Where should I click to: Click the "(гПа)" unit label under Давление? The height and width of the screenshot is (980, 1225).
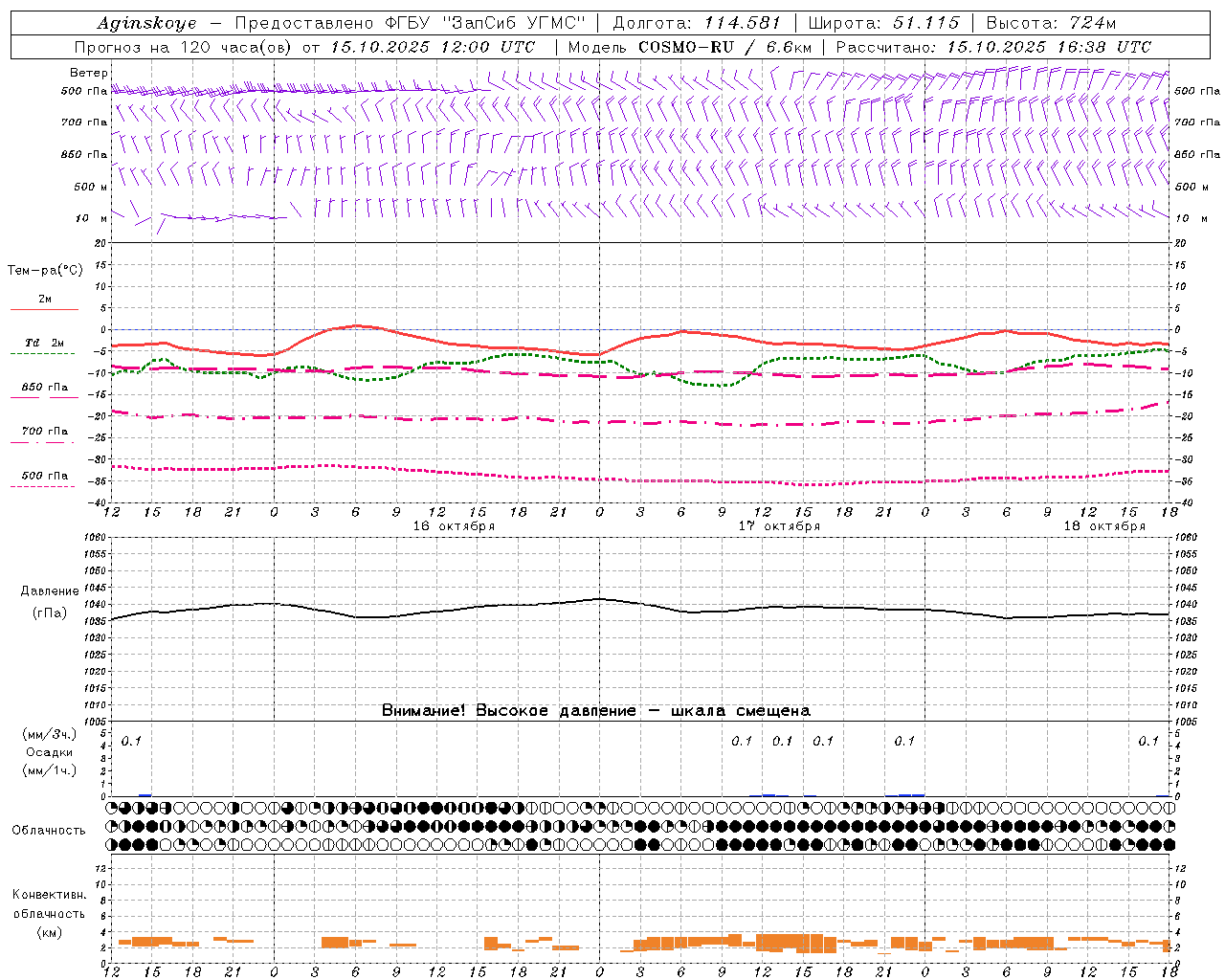(x=50, y=613)
